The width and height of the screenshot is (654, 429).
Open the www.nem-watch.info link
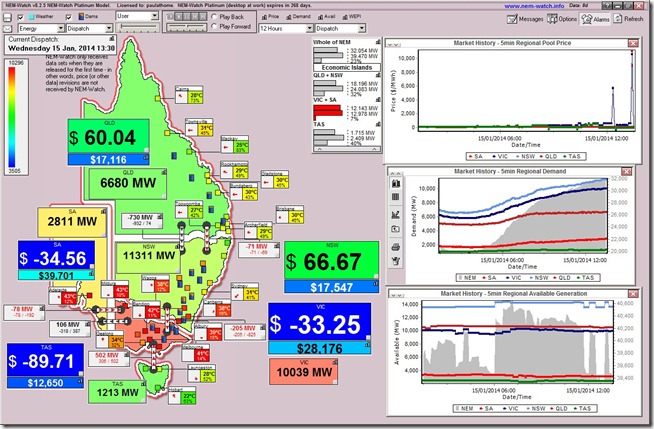(534, 6)
